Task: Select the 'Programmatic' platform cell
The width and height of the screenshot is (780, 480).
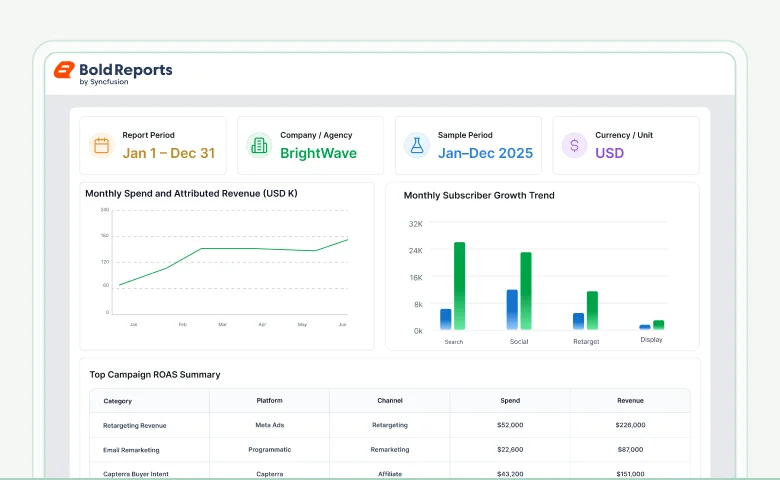Action: pos(270,449)
